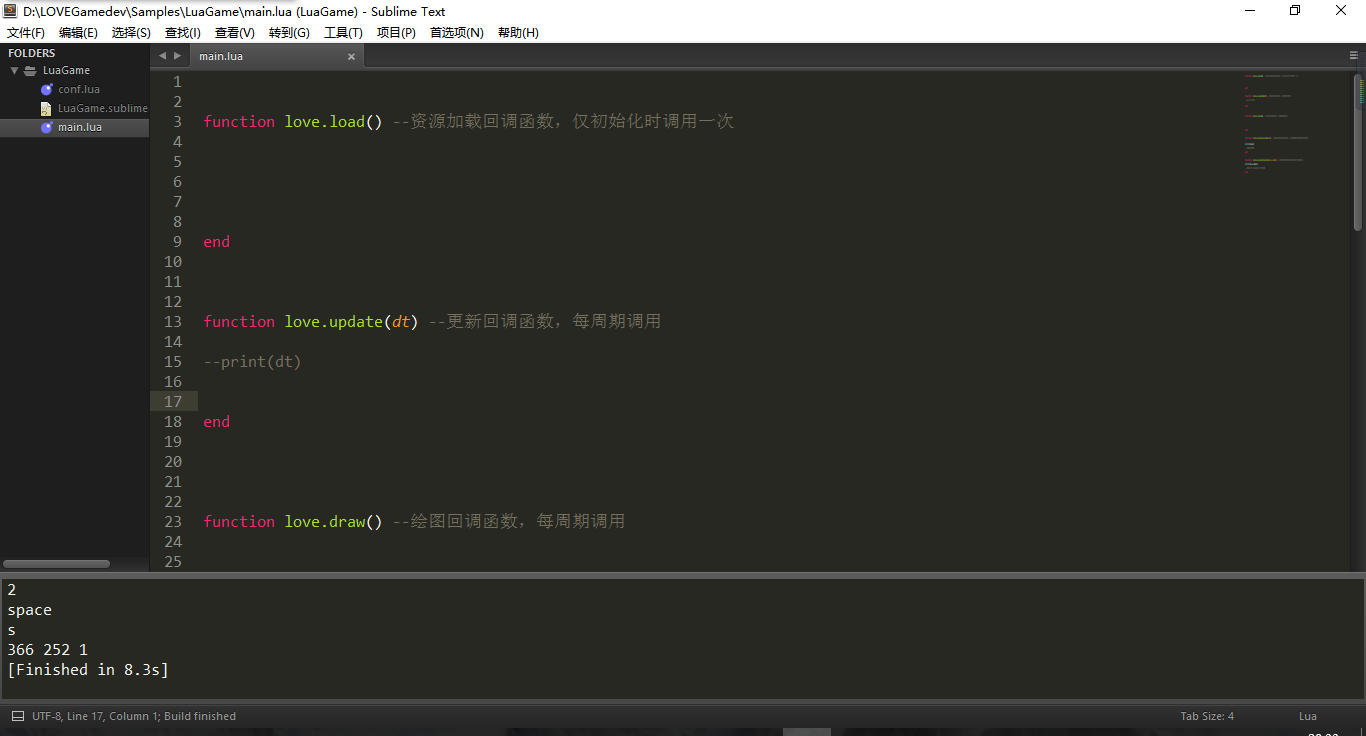Click "[Finished in 8.3s]" in the build output
The image size is (1366, 736).
tap(88, 670)
